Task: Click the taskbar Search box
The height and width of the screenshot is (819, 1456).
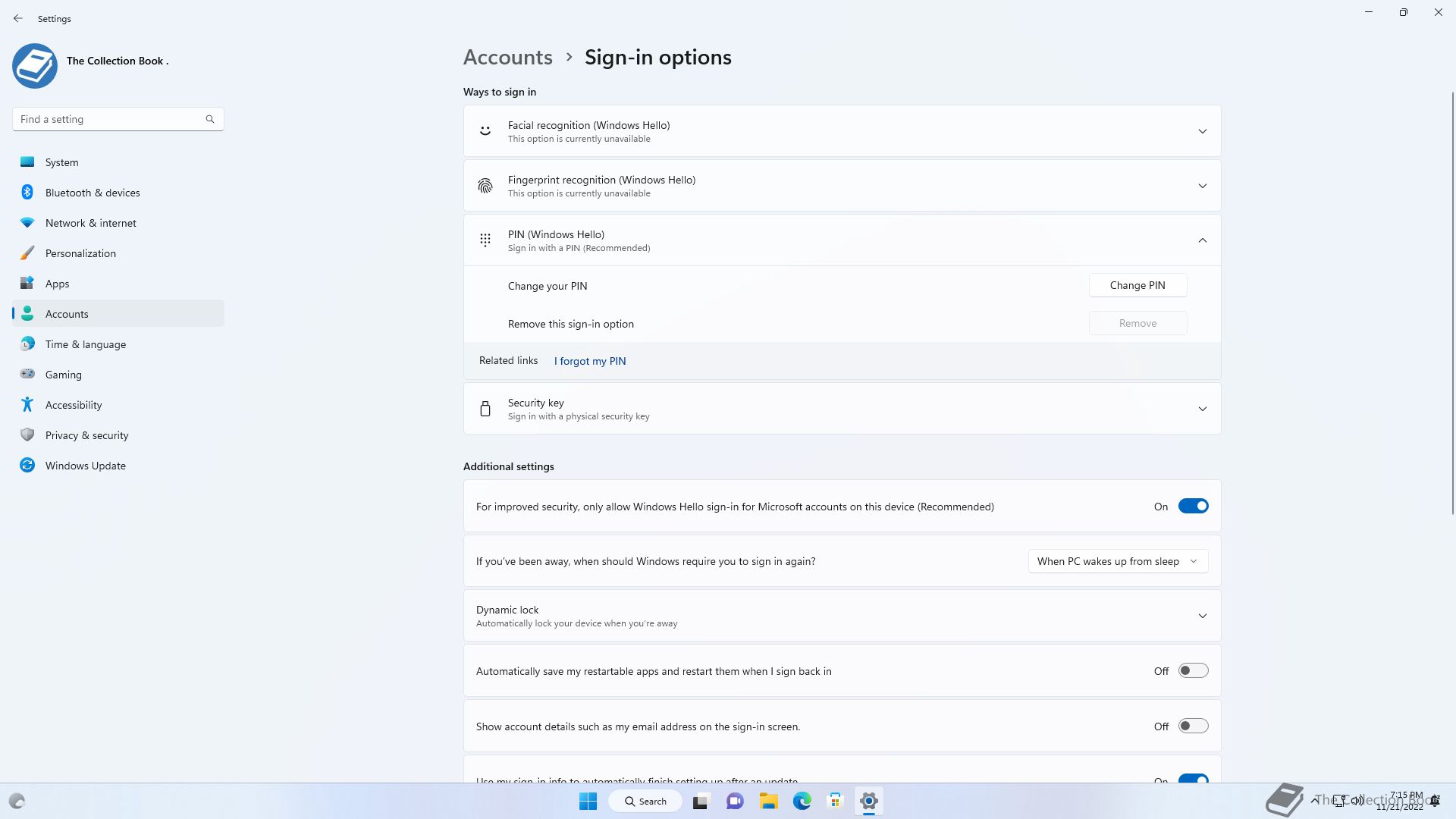Action: (645, 801)
